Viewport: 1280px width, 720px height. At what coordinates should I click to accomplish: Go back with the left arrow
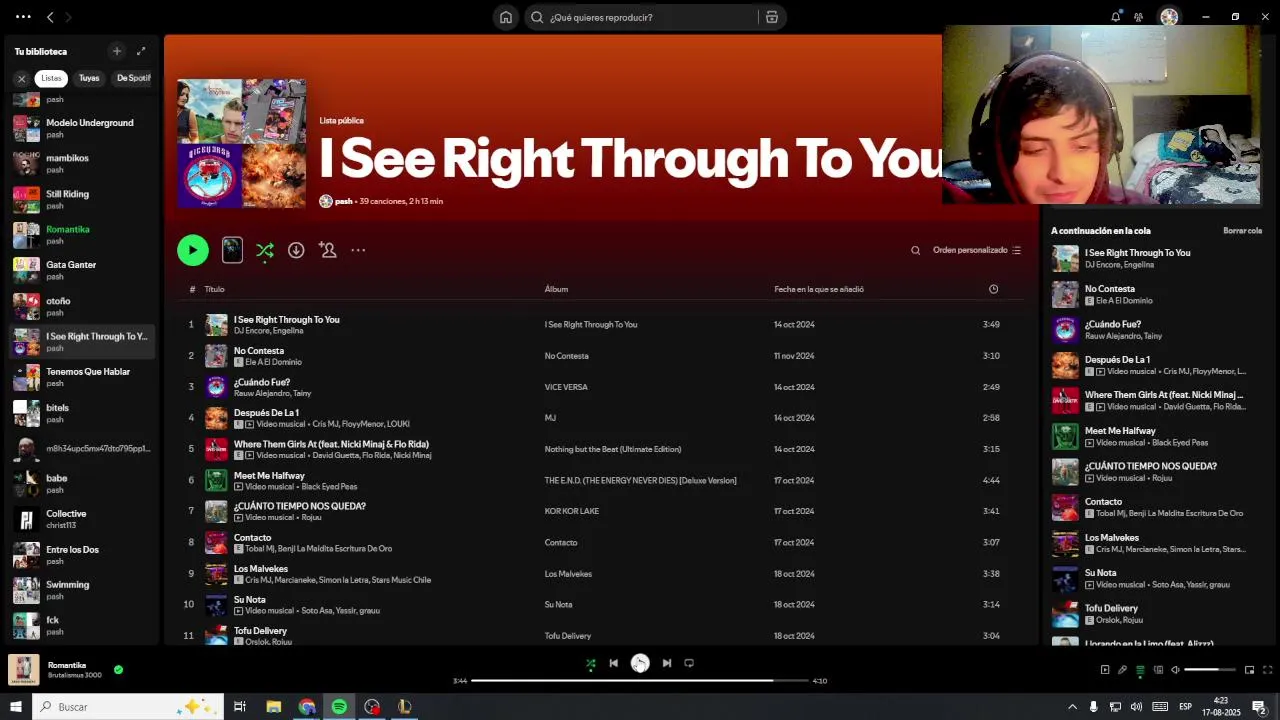click(50, 17)
